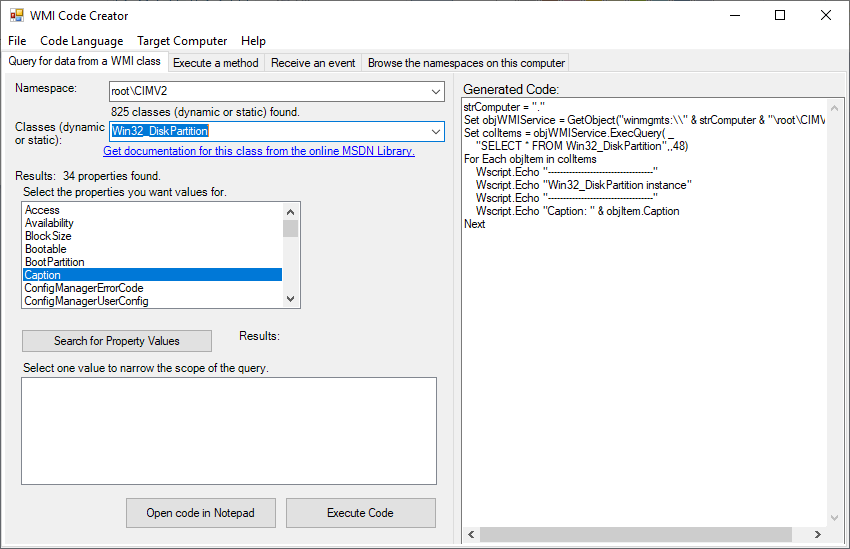This screenshot has width=850, height=549.
Task: Switch to Execute a method tab
Action: [216, 63]
